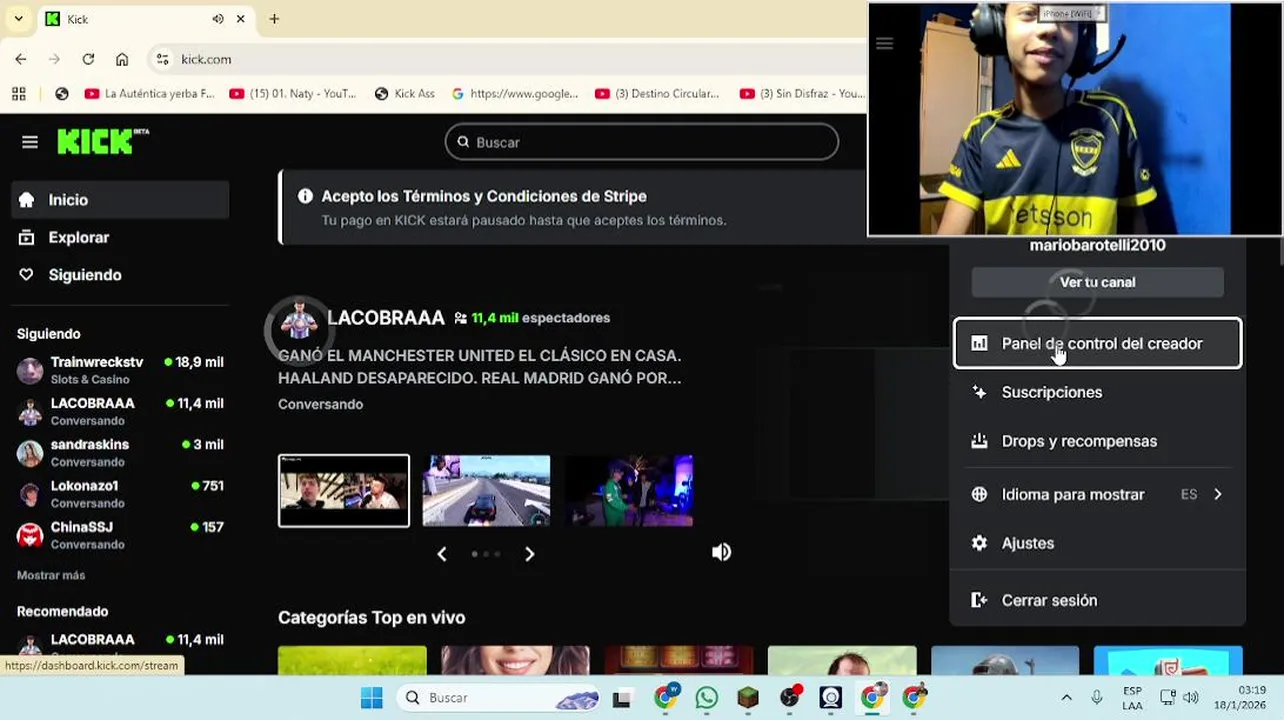Click the Ajustes gear icon

[980, 543]
